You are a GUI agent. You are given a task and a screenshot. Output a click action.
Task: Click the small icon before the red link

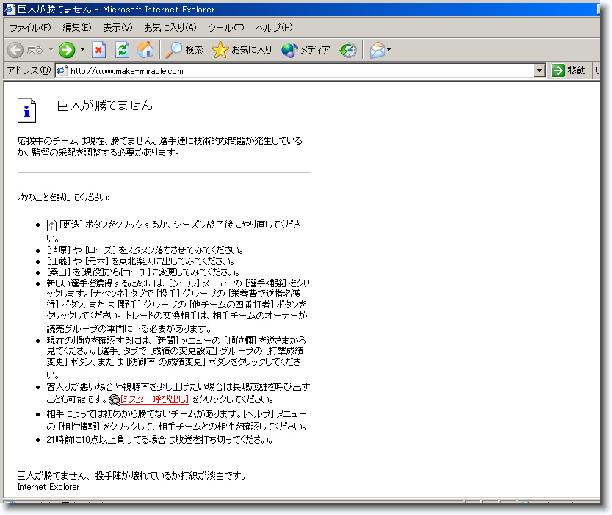(x=114, y=399)
